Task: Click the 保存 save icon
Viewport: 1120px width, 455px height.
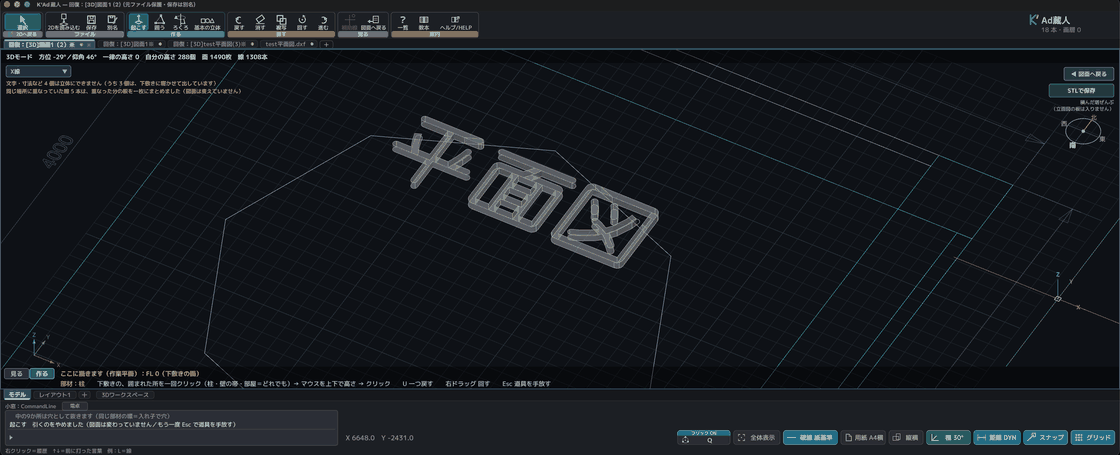Action: [91, 21]
